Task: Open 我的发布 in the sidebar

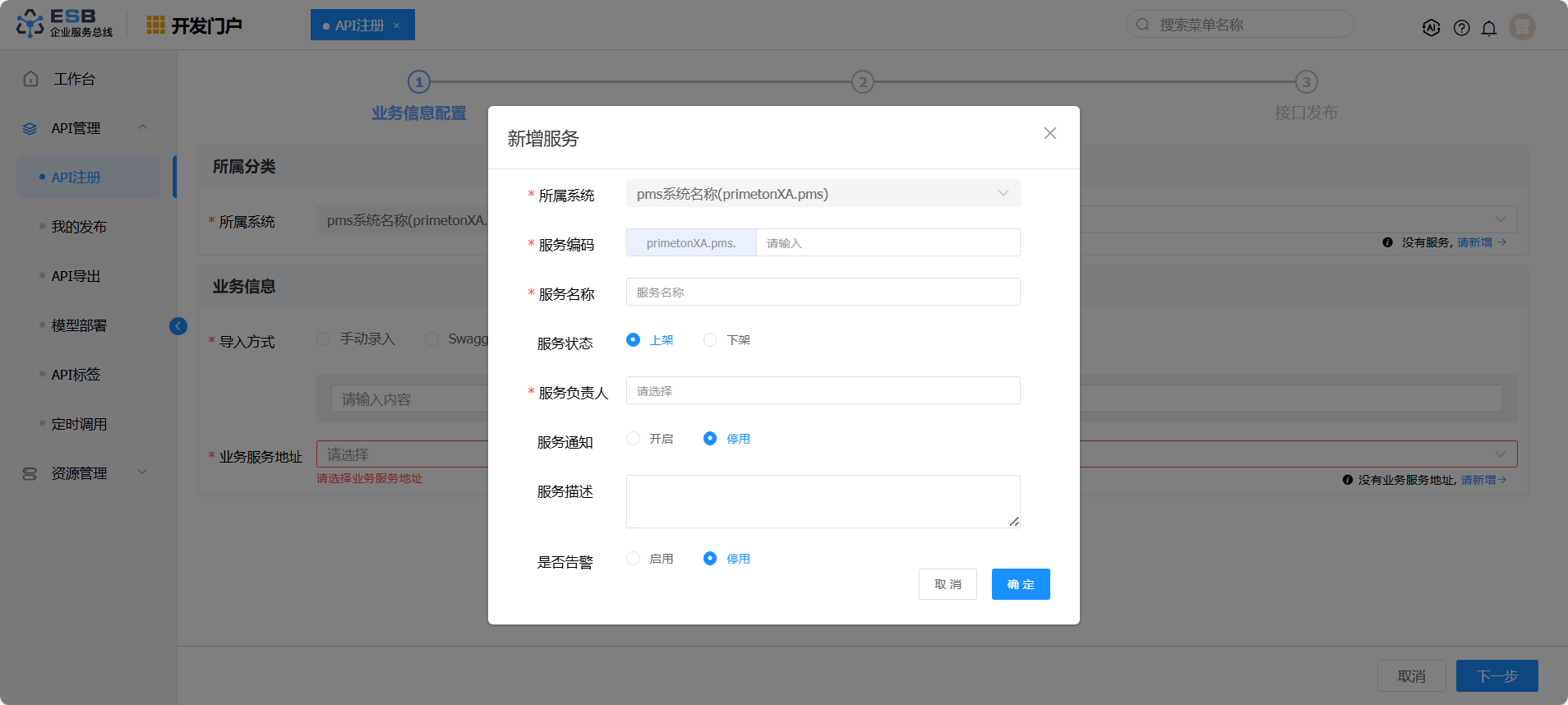Action: point(79,227)
